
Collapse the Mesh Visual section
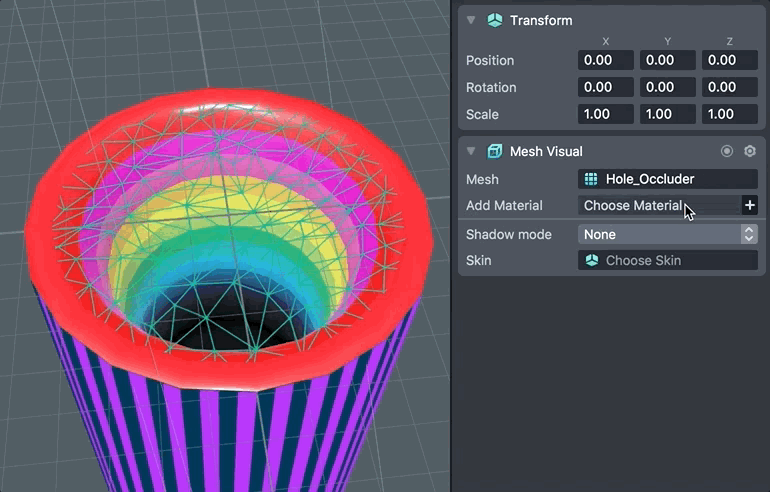(471, 151)
